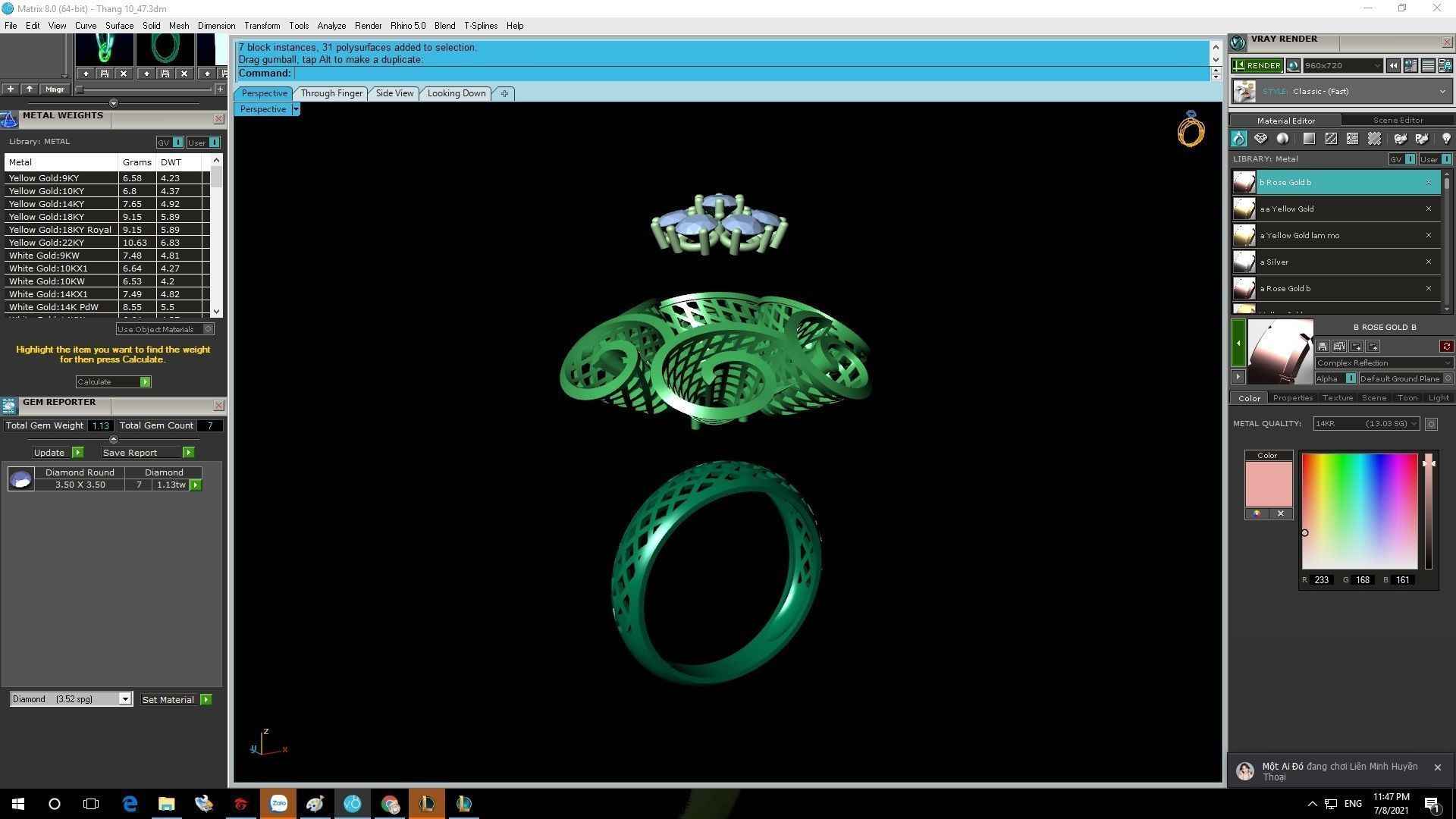Add new item with plus button left of Mngr
The height and width of the screenshot is (819, 1456).
[x=11, y=89]
